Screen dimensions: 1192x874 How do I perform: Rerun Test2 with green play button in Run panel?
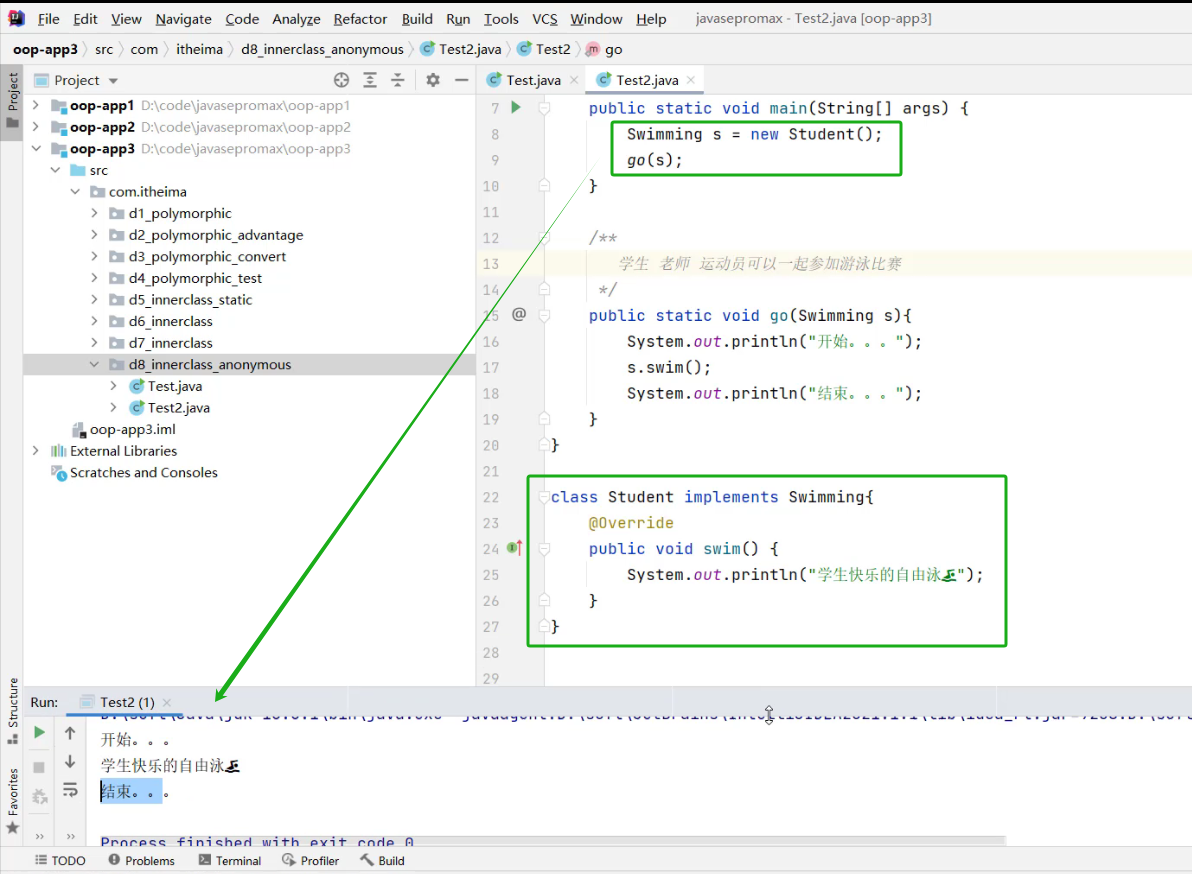pyautogui.click(x=39, y=733)
